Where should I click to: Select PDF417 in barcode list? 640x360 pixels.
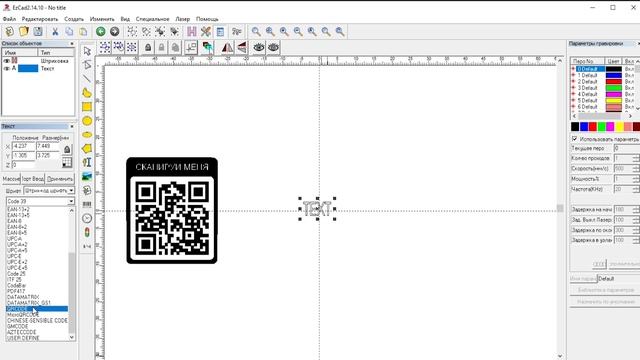16,291
